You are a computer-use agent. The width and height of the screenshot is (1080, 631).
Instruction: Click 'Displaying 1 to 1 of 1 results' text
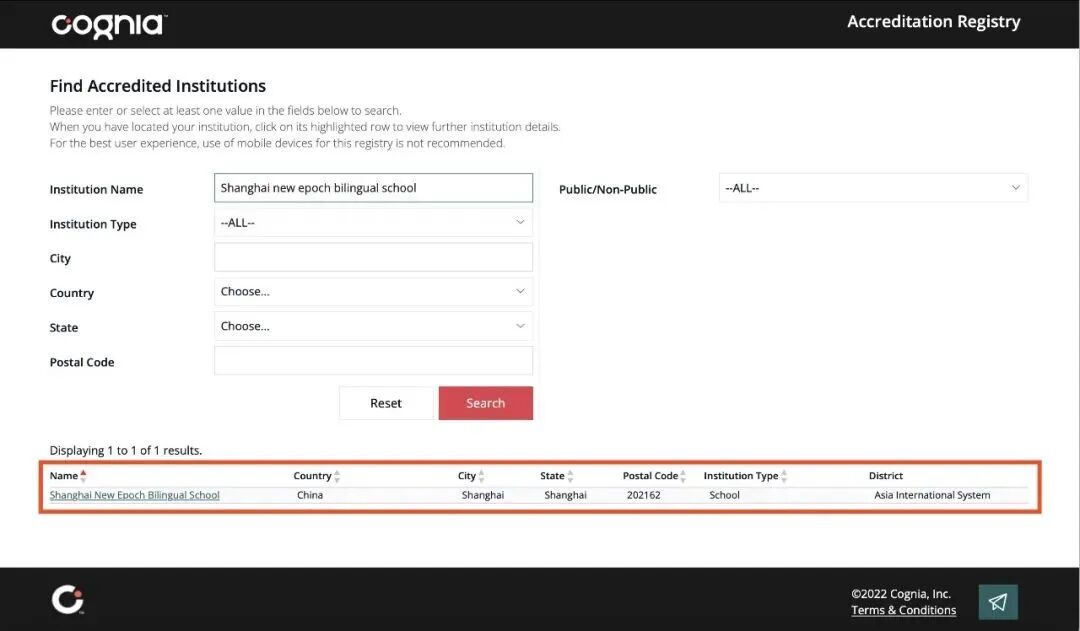point(126,451)
